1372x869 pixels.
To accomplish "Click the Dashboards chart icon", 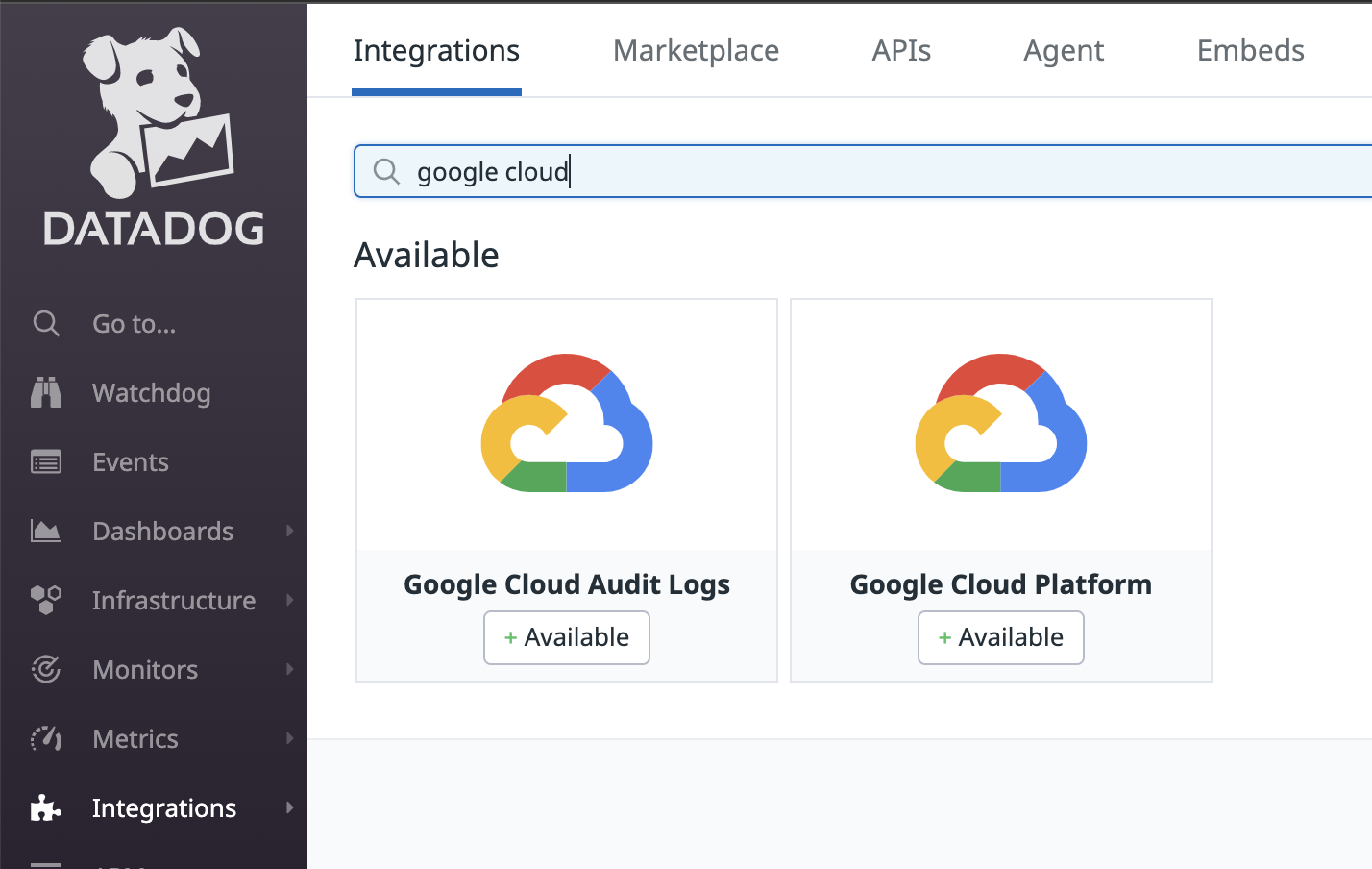I will pos(46,532).
